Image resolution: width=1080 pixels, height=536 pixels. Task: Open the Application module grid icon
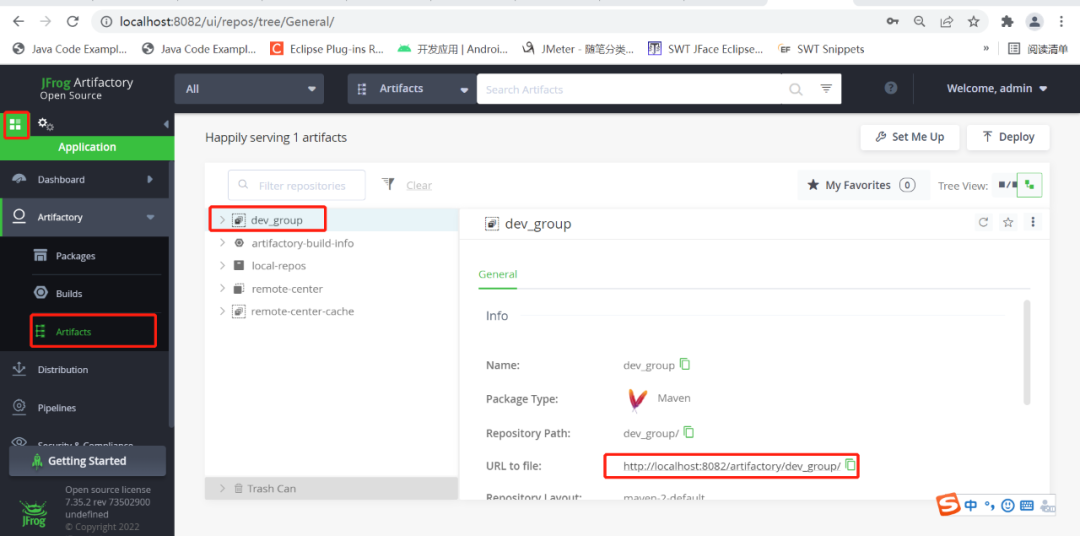15,125
